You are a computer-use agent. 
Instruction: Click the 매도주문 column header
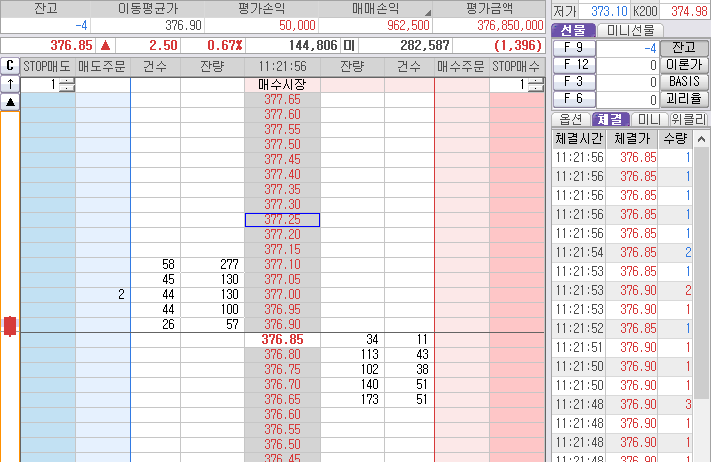(102, 67)
